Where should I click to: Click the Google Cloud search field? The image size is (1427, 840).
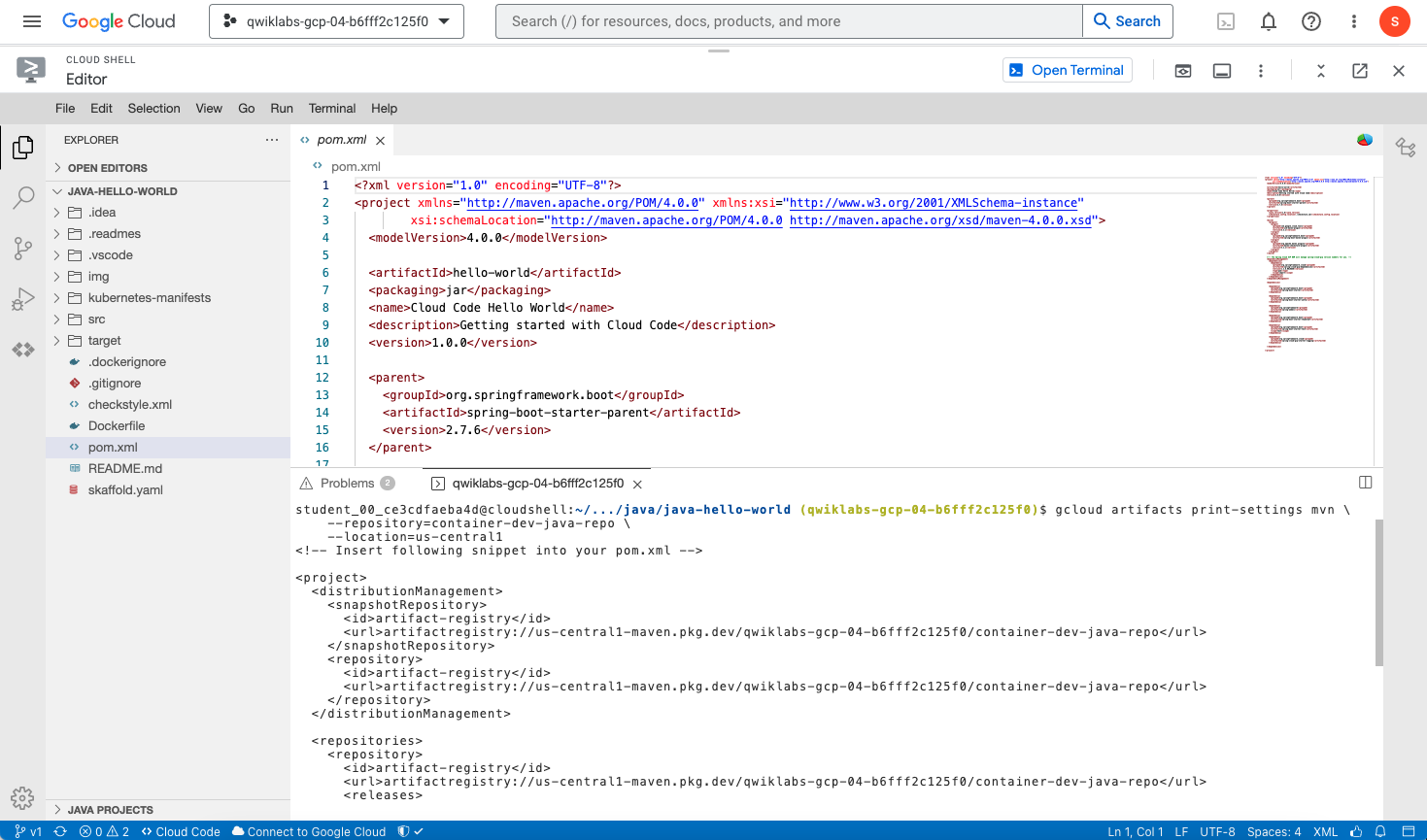pos(789,21)
